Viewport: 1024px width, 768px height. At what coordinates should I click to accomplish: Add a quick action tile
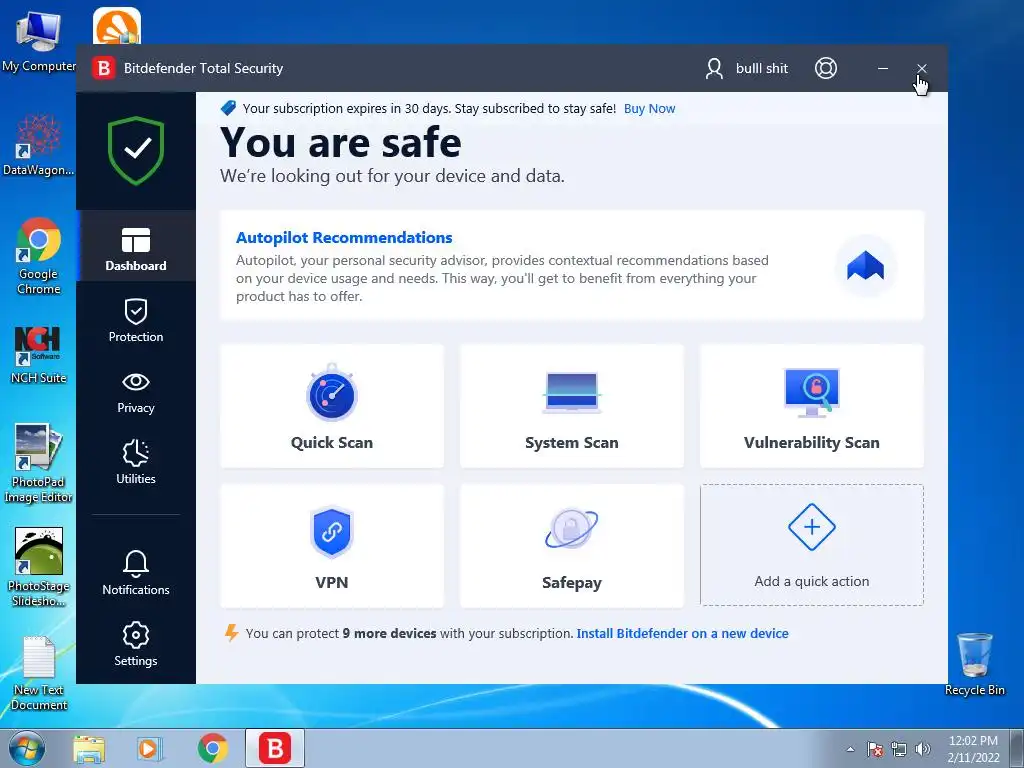812,545
